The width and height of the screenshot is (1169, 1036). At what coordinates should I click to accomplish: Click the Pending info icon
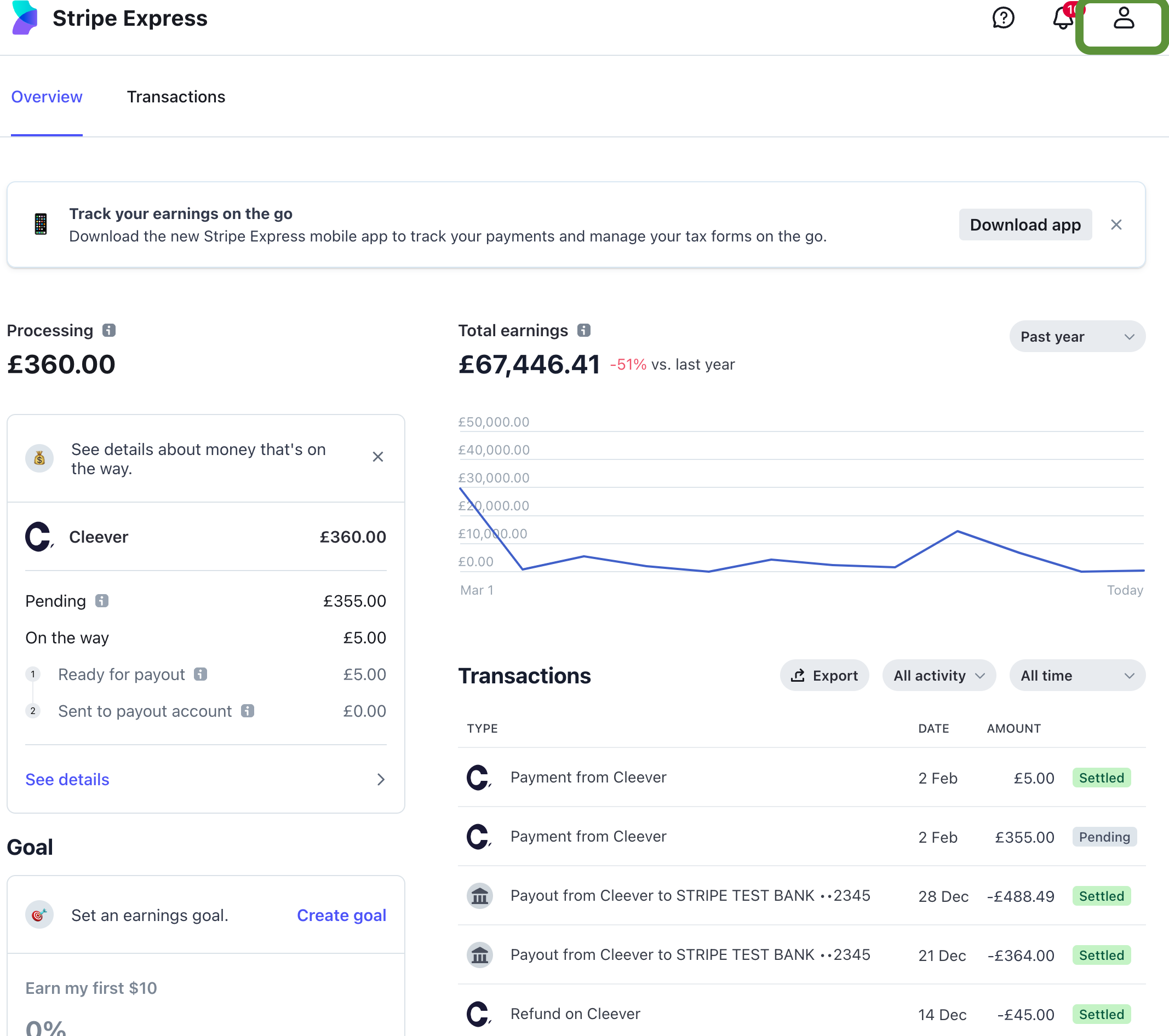102,601
